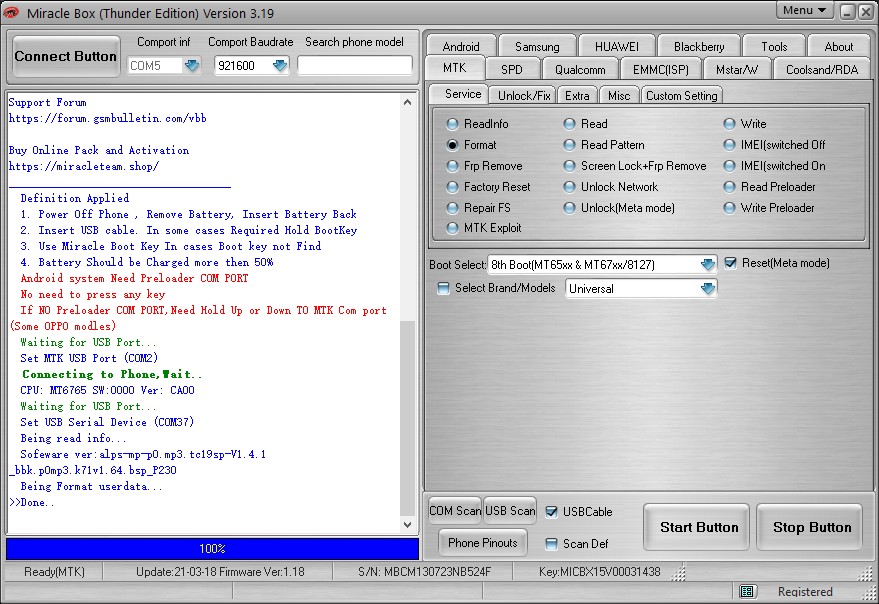The height and width of the screenshot is (604, 879).
Task: Open the EMMC(ISP) tab
Action: coord(660,70)
